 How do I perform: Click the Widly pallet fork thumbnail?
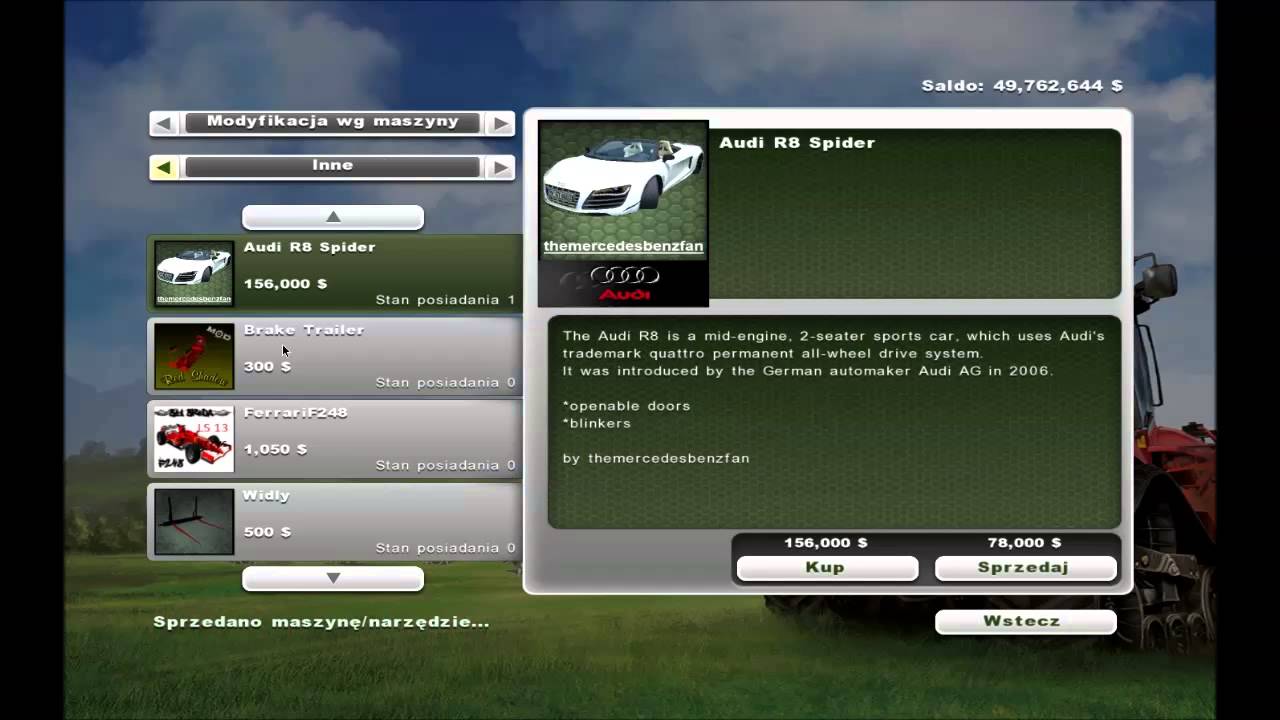pyautogui.click(x=194, y=522)
